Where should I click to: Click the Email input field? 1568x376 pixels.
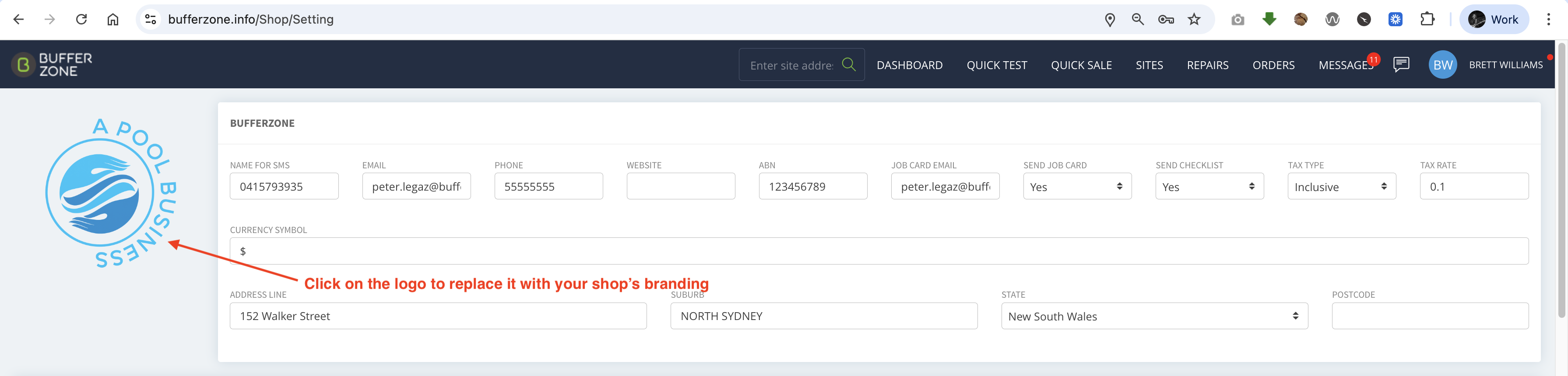pos(416,186)
